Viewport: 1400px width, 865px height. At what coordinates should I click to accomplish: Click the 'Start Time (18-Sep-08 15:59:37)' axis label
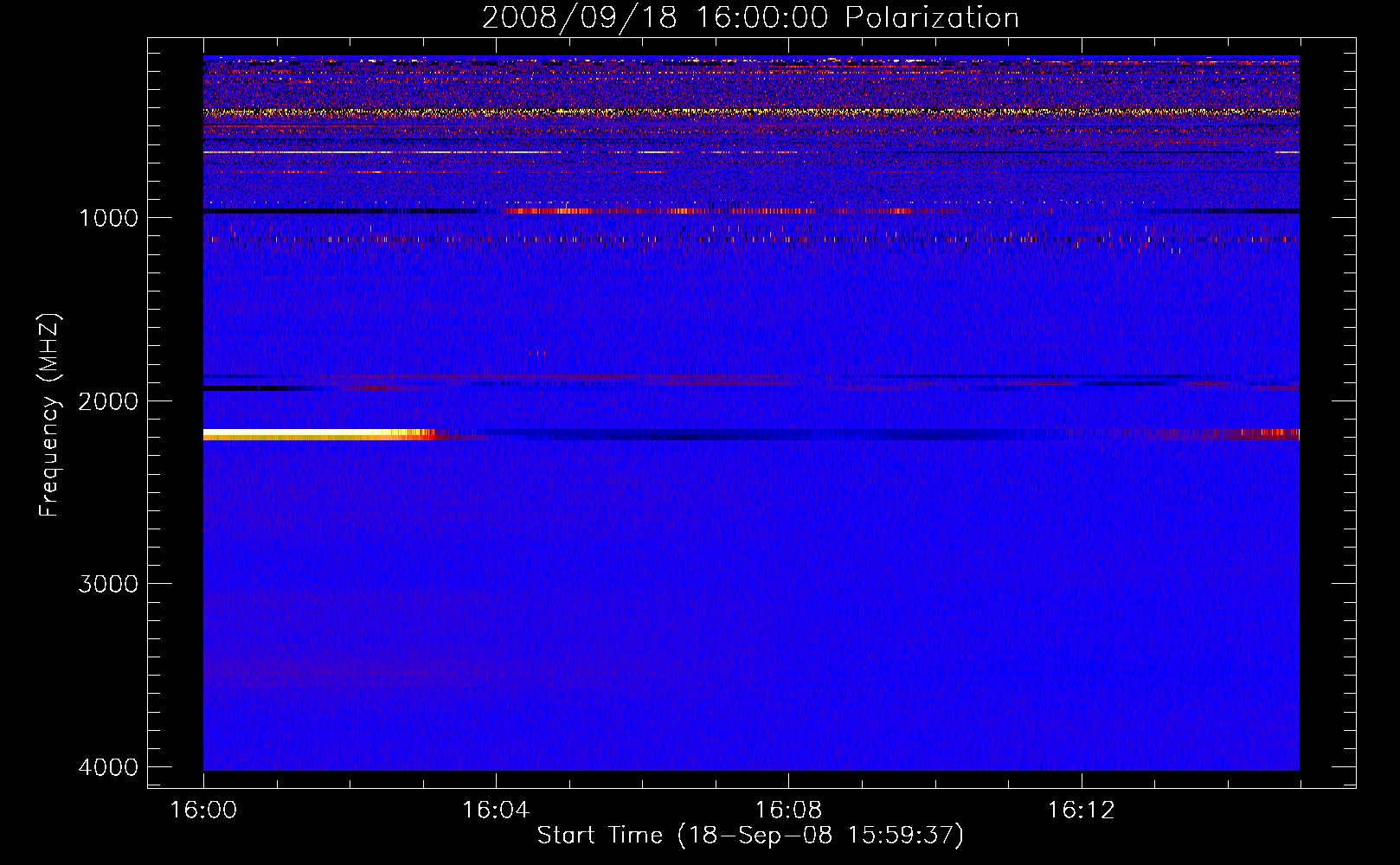tap(750, 836)
